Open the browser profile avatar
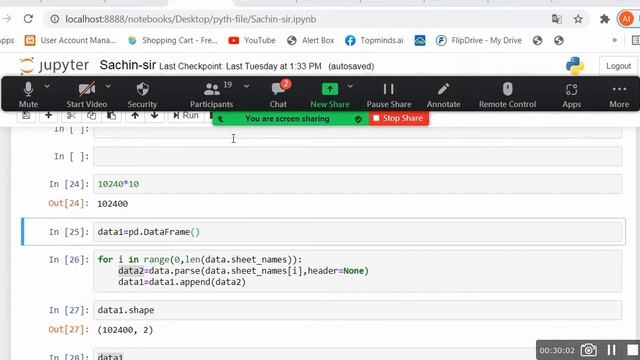640x360 pixels. [x=626, y=19]
